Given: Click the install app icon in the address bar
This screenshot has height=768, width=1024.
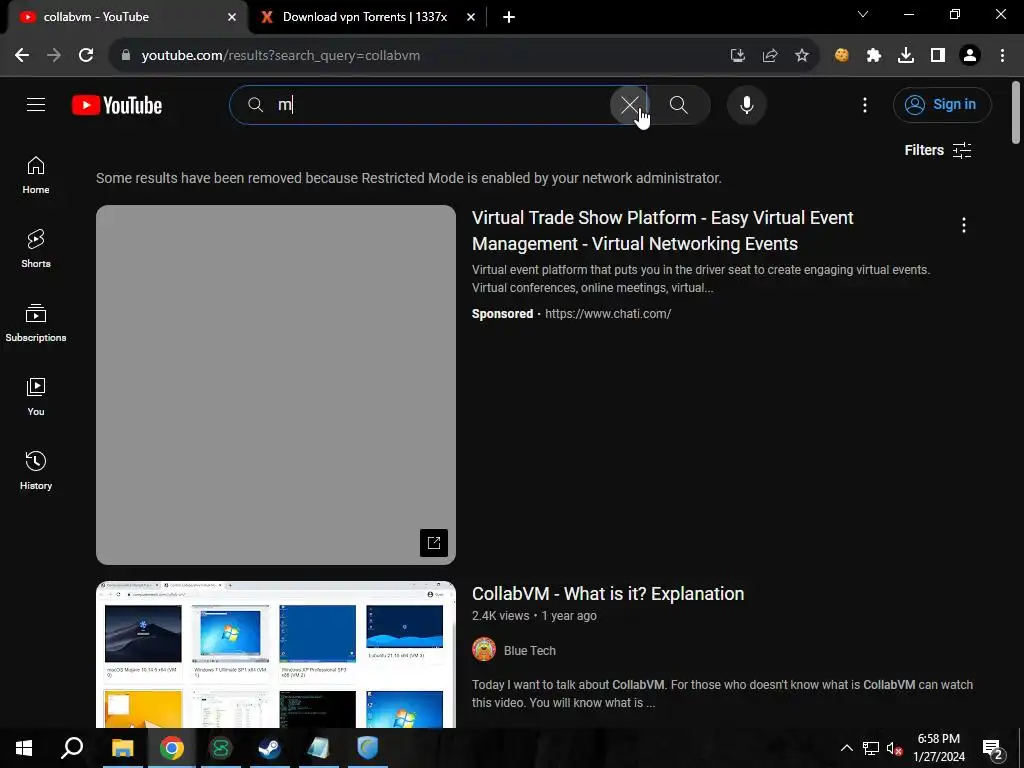Looking at the screenshot, I should (738, 56).
